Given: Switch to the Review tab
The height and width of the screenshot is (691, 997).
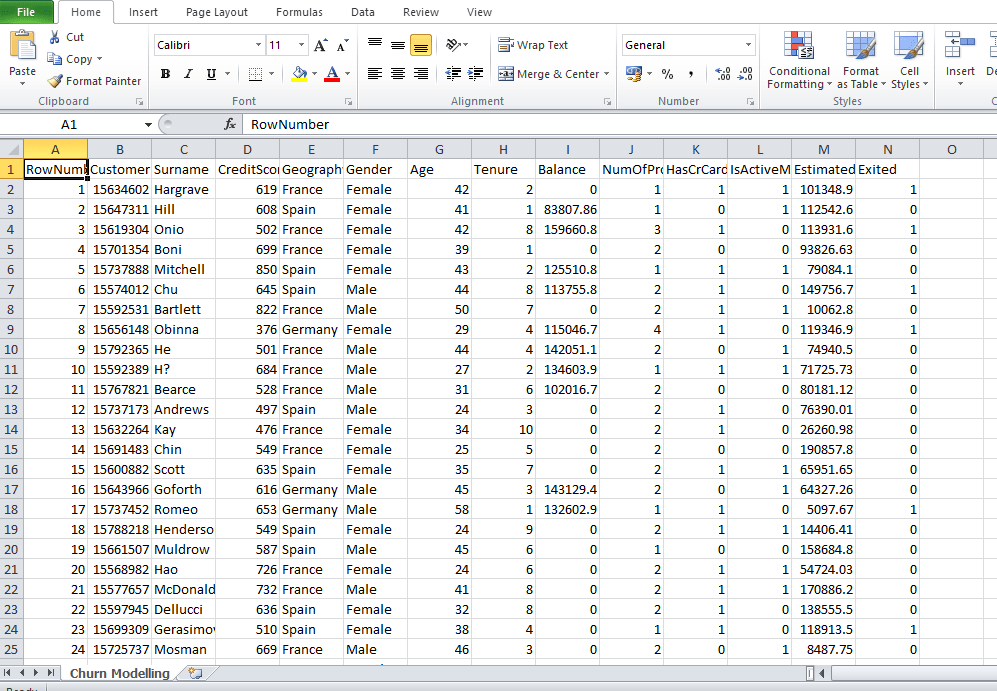Looking at the screenshot, I should pos(421,12).
